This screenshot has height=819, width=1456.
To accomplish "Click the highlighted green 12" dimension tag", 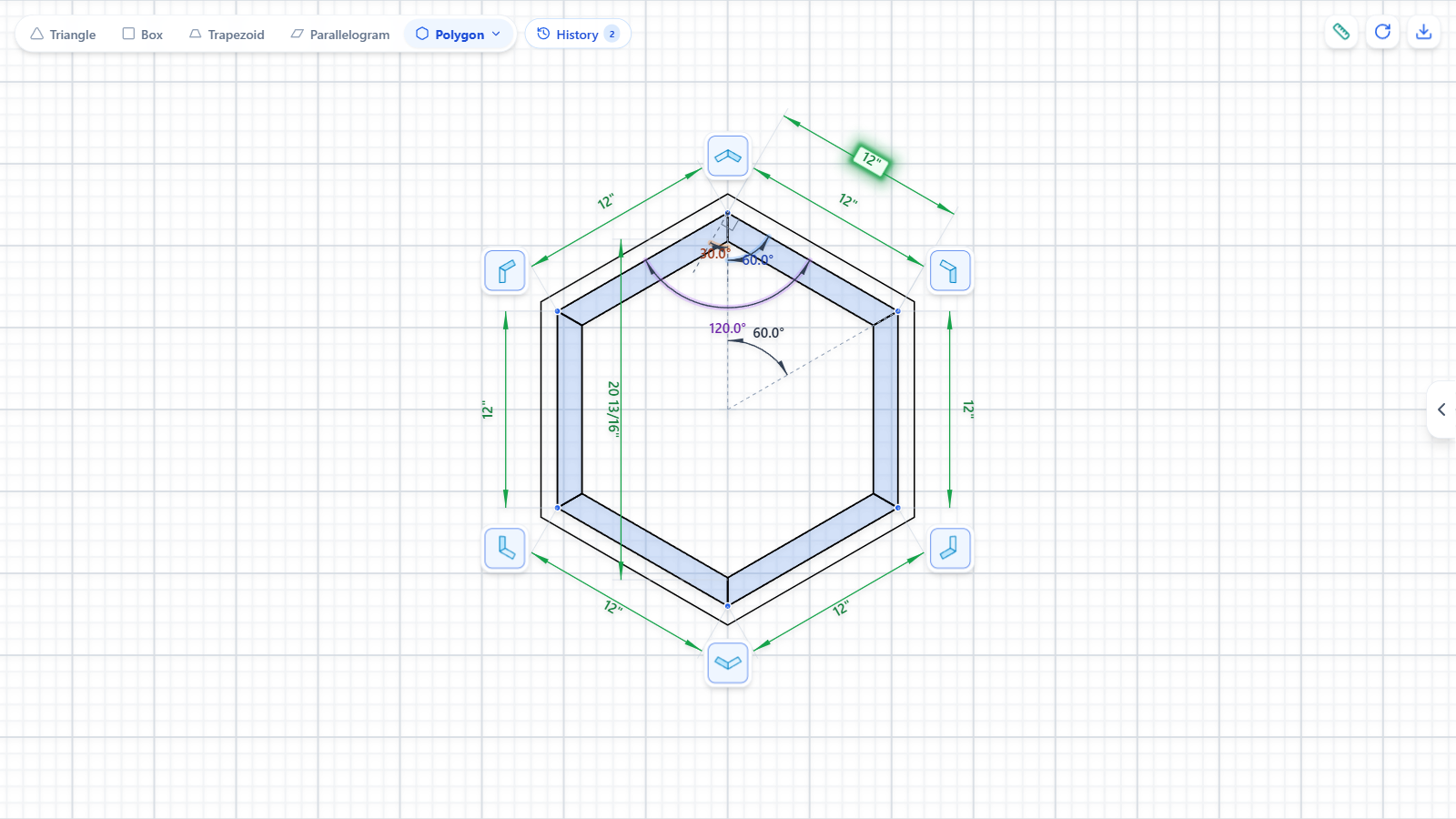I will point(871,160).
